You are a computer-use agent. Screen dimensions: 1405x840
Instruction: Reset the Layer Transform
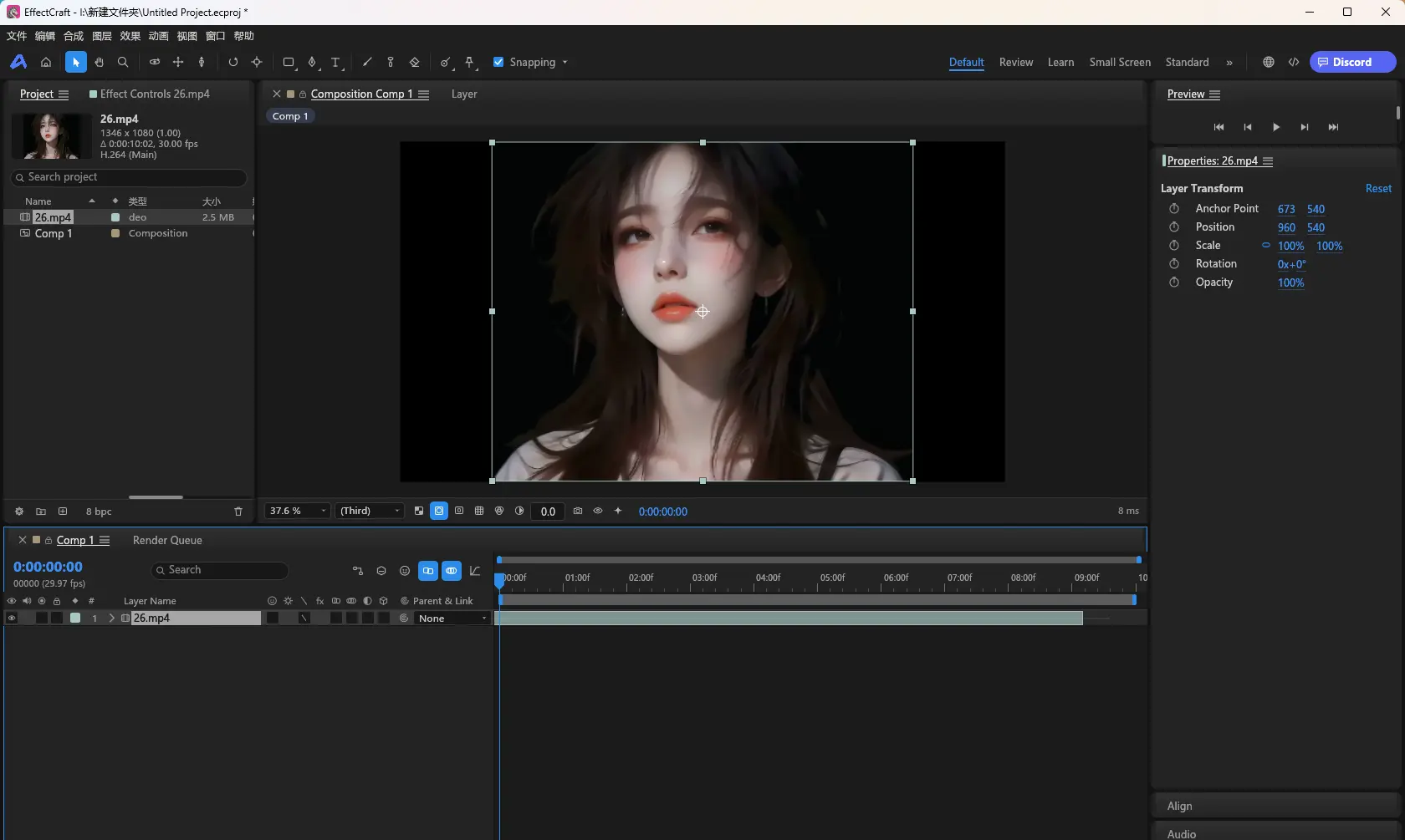(1378, 189)
